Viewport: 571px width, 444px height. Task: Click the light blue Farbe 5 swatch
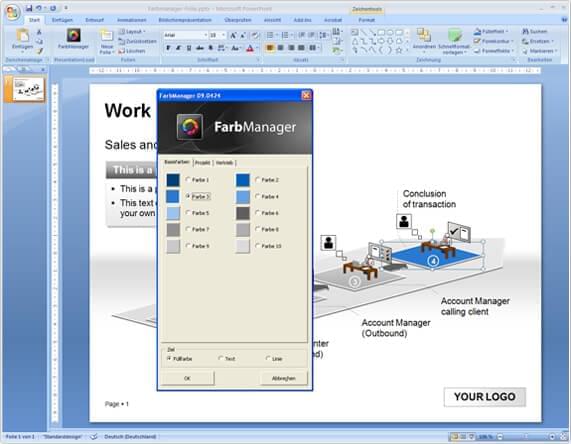pyautogui.click(x=173, y=213)
